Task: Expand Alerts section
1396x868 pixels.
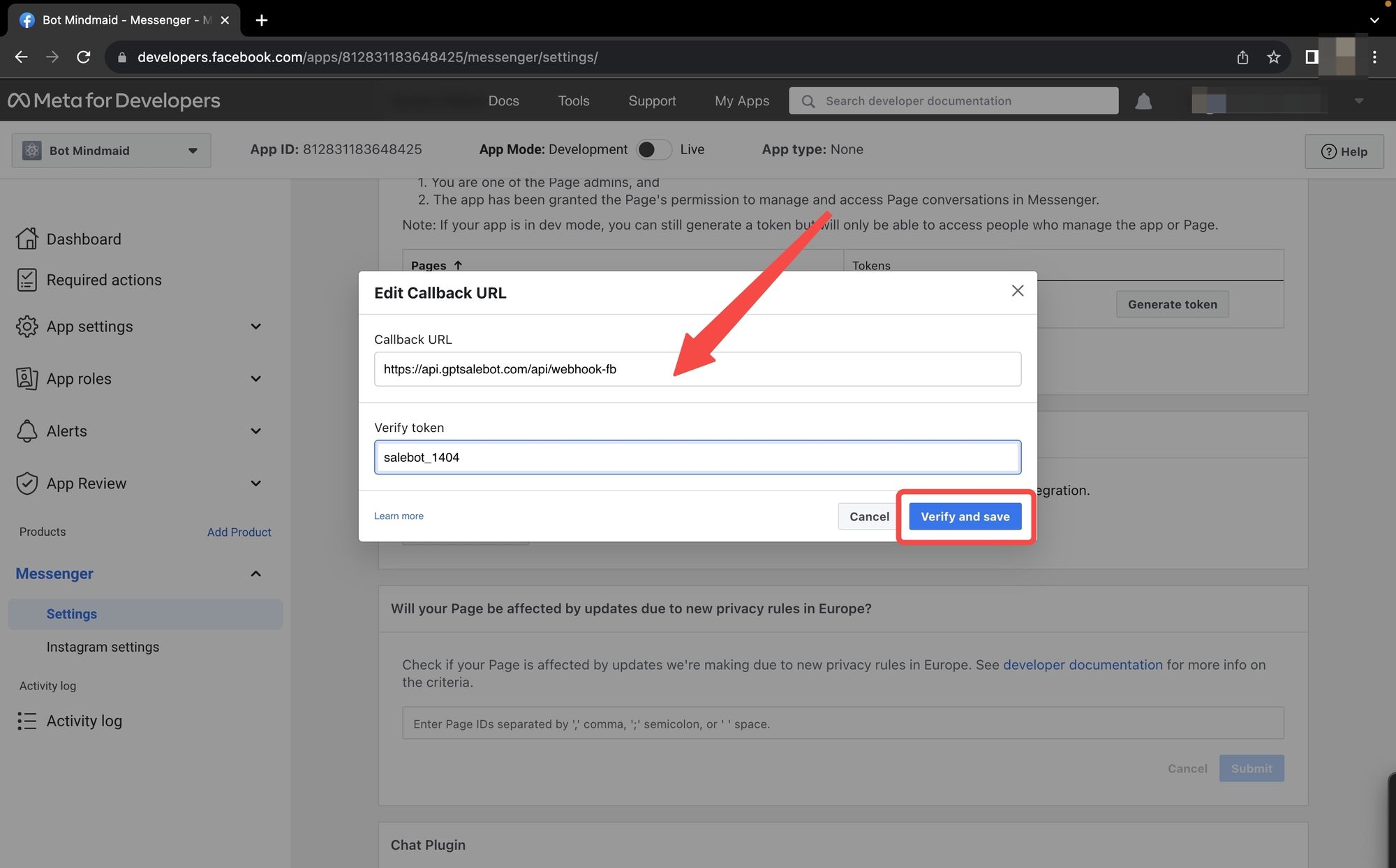Action: [x=256, y=431]
